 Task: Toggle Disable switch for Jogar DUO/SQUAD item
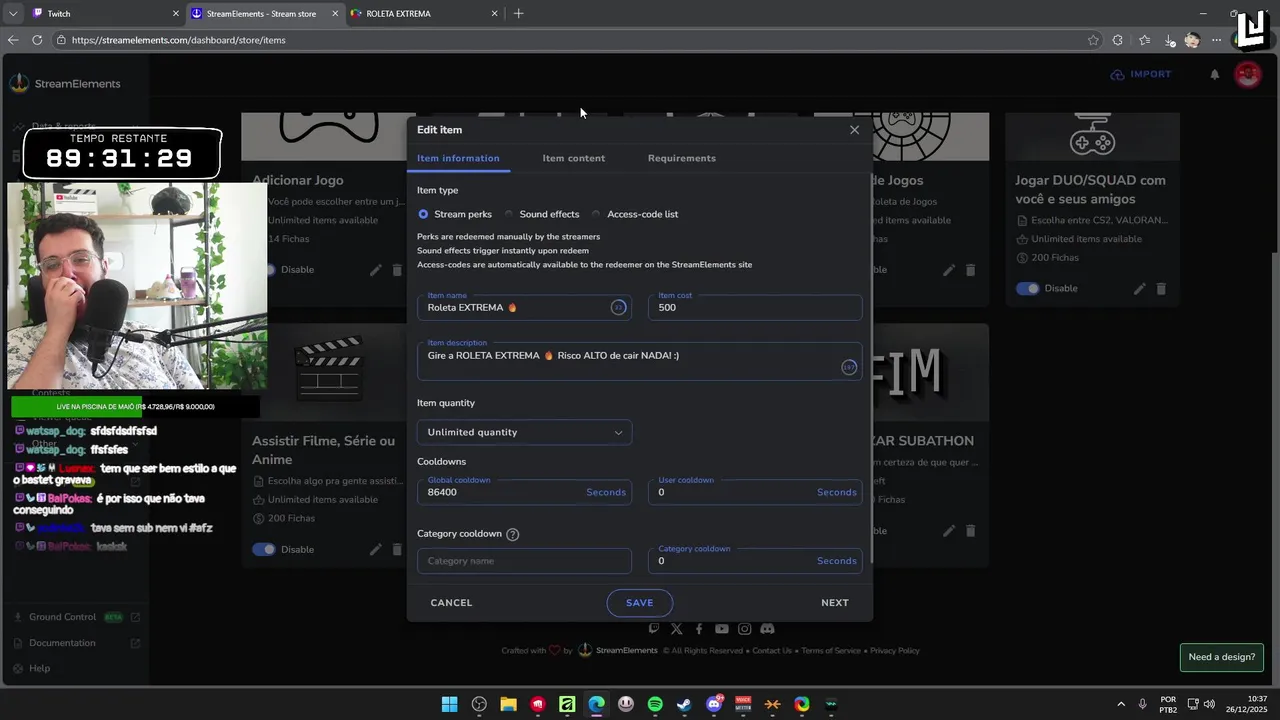[1028, 288]
